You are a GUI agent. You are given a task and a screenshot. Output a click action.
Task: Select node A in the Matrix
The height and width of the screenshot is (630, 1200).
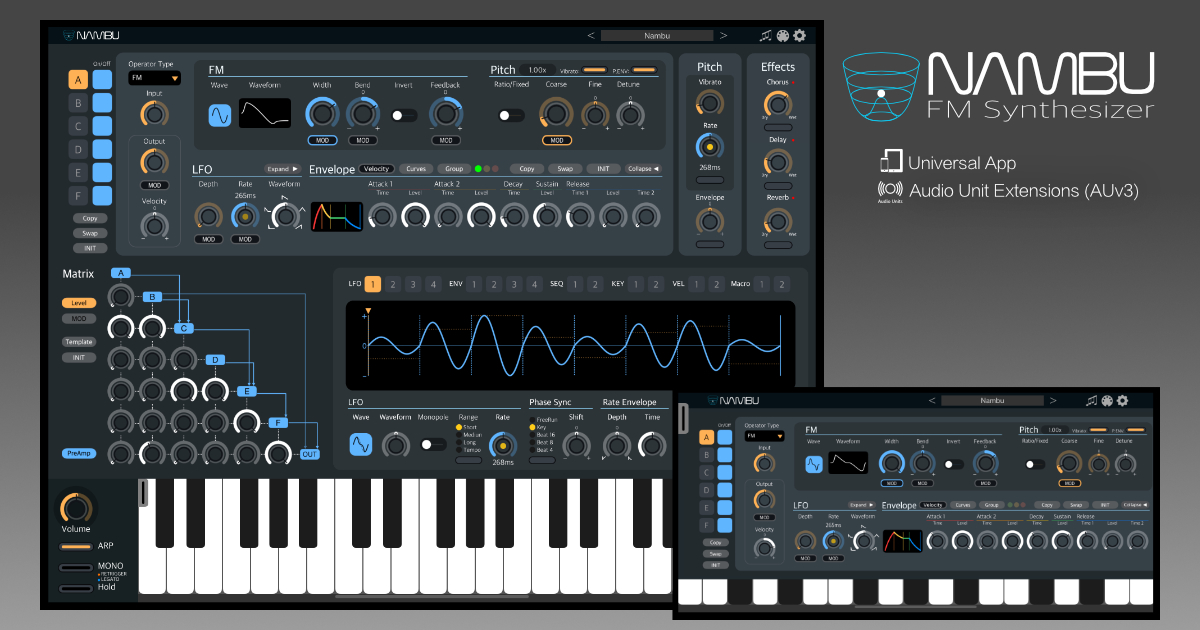point(121,273)
